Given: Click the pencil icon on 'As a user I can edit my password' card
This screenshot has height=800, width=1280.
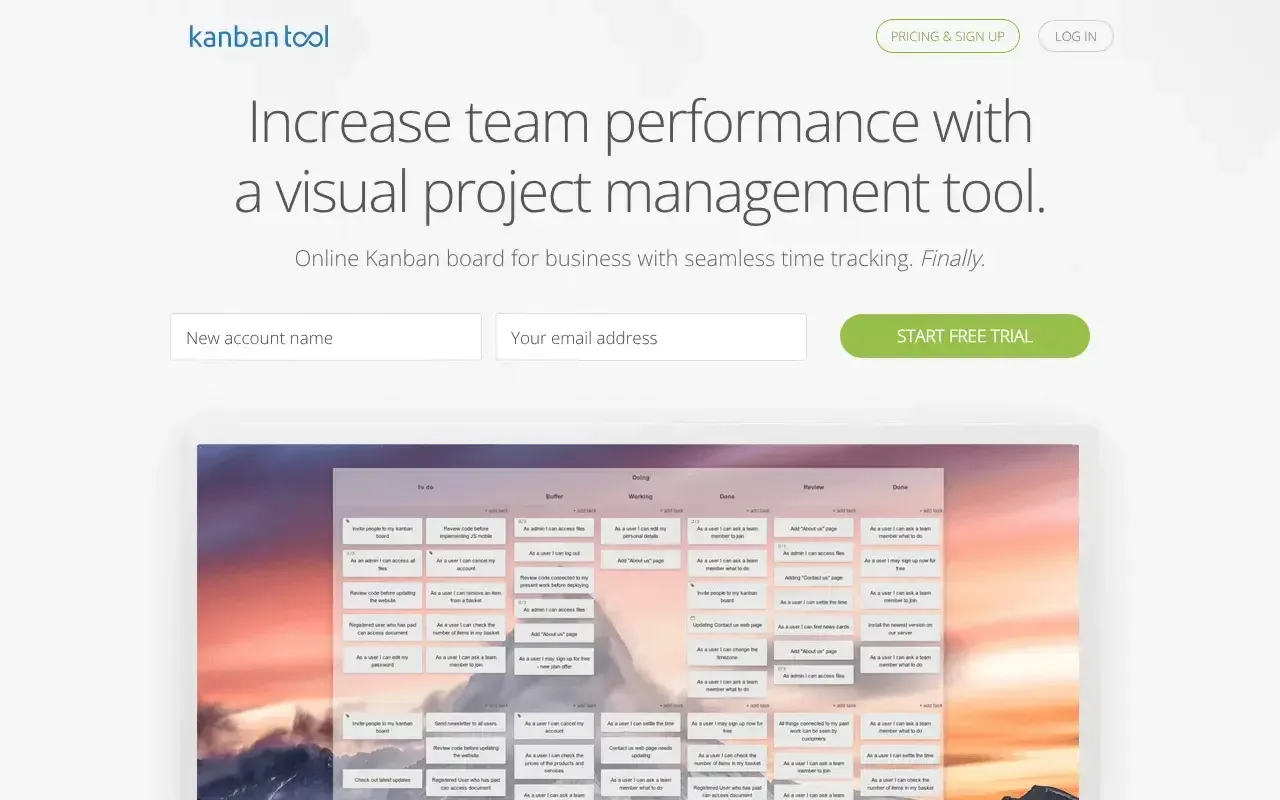Looking at the screenshot, I should [x=349, y=651].
